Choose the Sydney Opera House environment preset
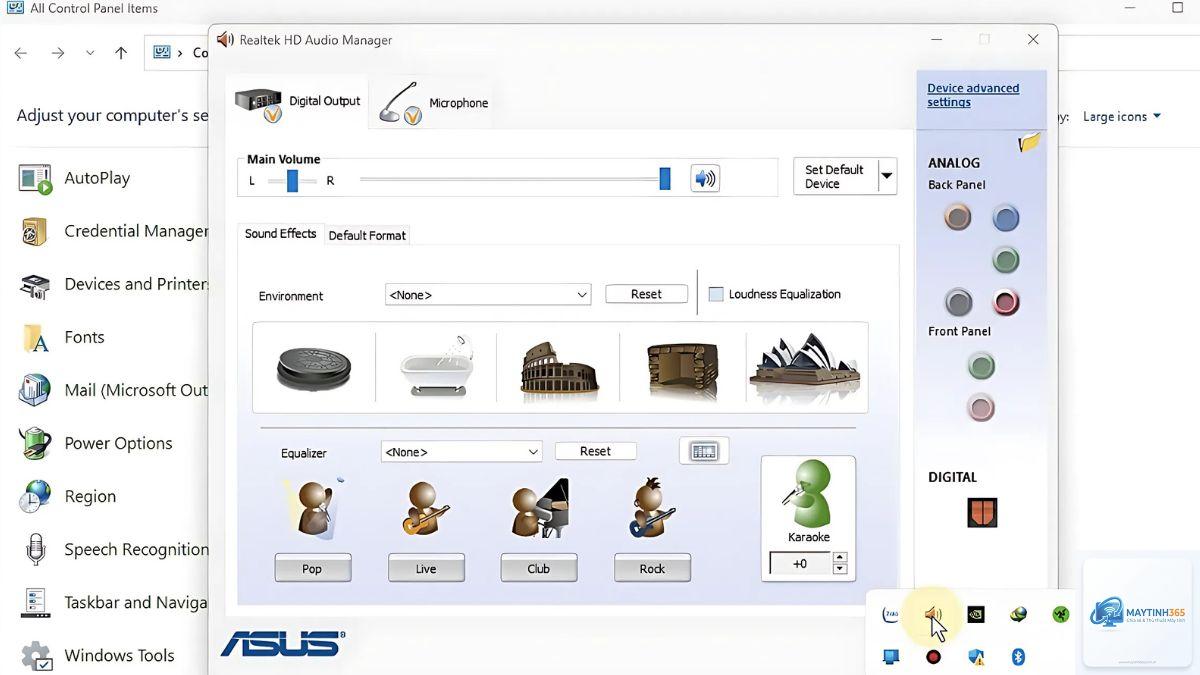The width and height of the screenshot is (1200, 675). [806, 367]
